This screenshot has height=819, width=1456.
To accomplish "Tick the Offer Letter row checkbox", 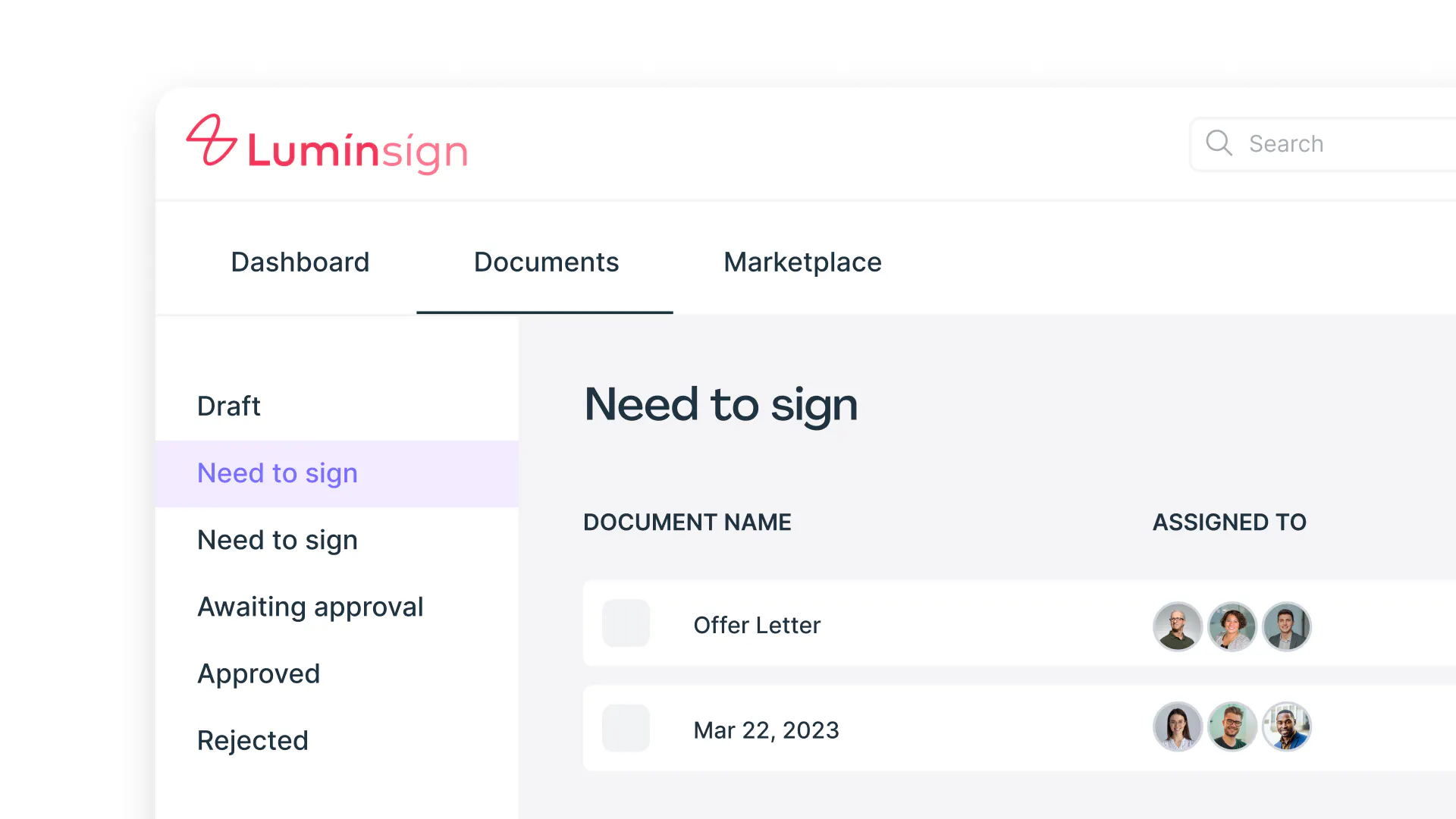I will coord(626,623).
